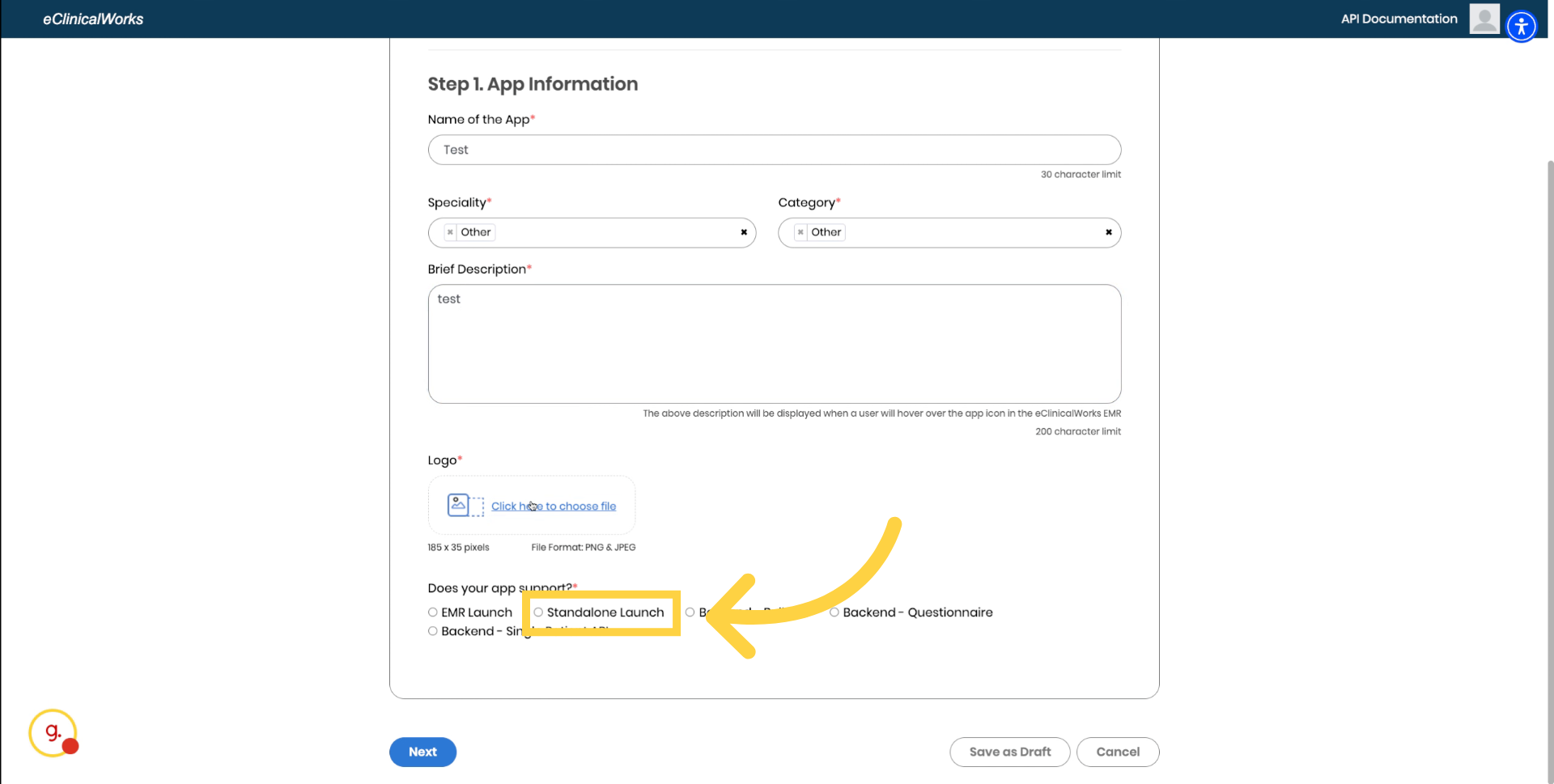Open the user profile avatar
The image size is (1554, 784).
pyautogui.click(x=1484, y=19)
